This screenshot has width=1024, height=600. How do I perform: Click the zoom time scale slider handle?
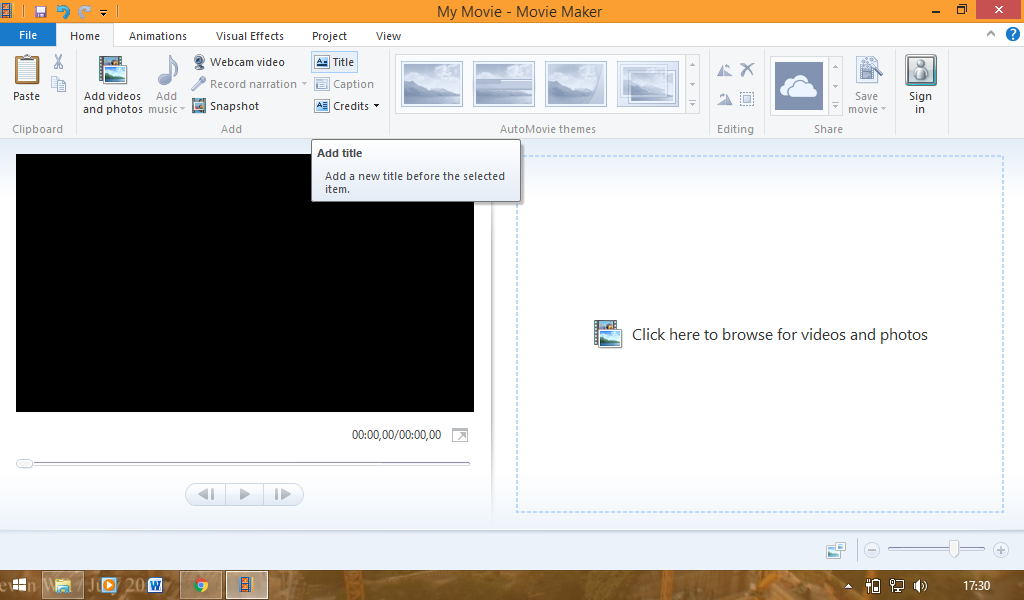[x=954, y=549]
